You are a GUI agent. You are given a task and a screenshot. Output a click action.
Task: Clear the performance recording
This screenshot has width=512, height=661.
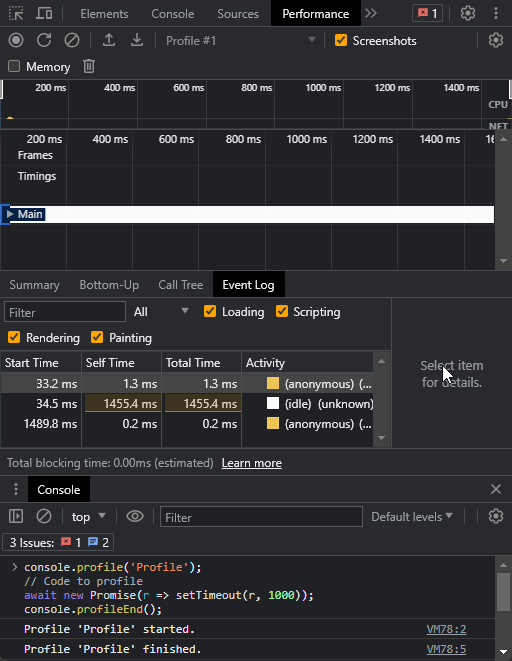point(72,40)
